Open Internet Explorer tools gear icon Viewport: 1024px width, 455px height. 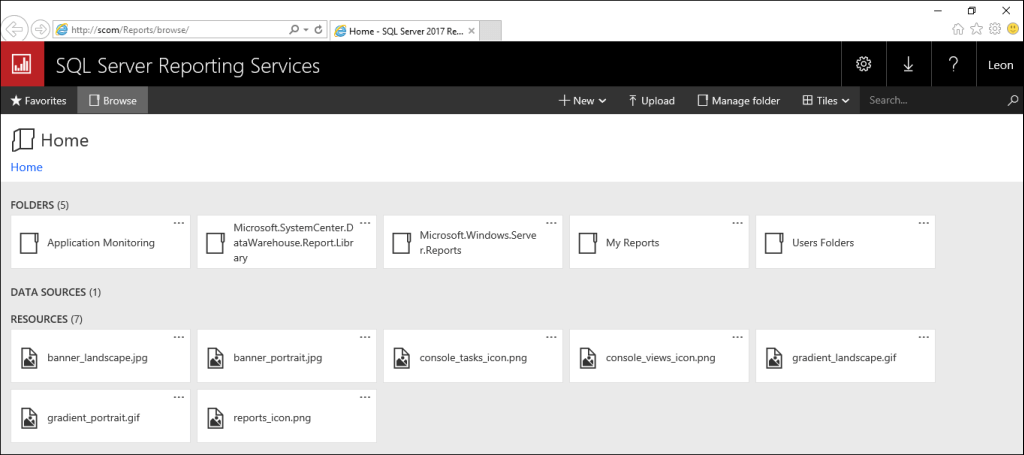tap(995, 29)
